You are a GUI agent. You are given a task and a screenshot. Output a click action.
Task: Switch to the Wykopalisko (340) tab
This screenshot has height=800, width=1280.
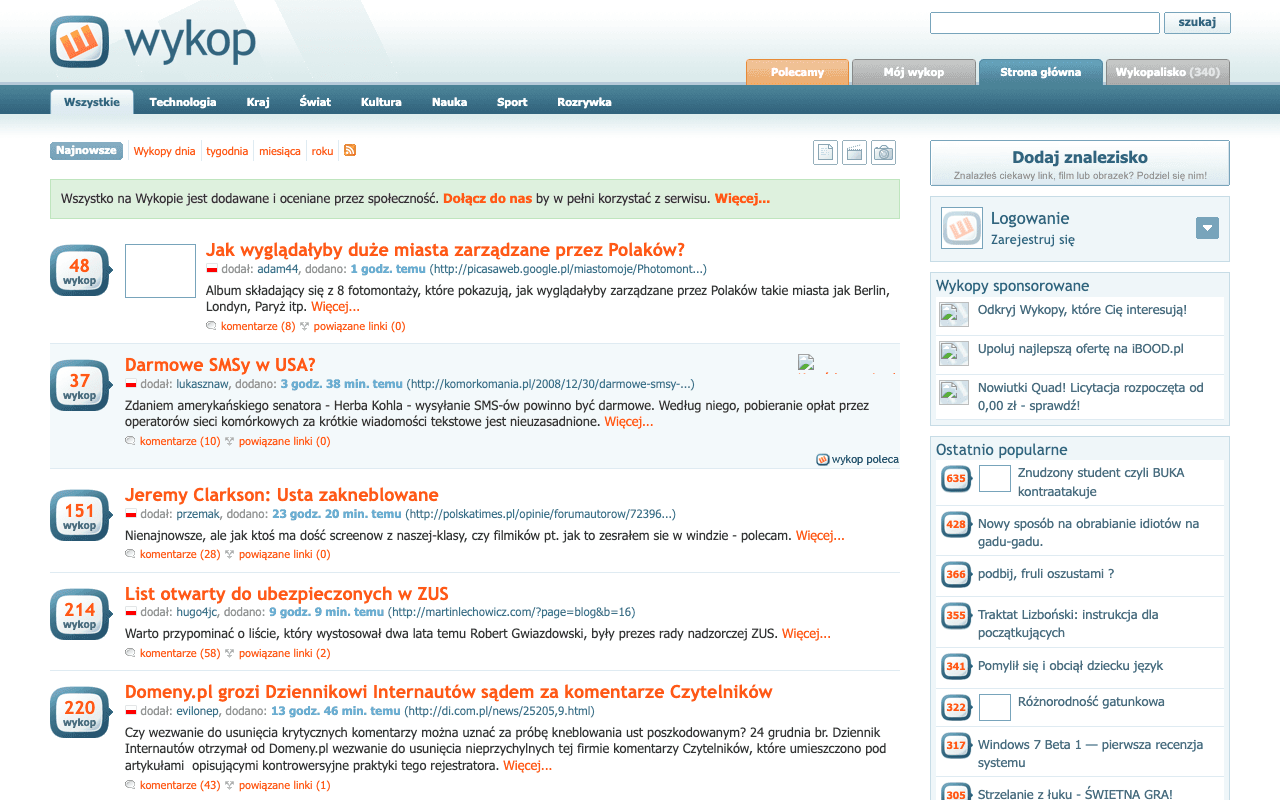pyautogui.click(x=1168, y=72)
